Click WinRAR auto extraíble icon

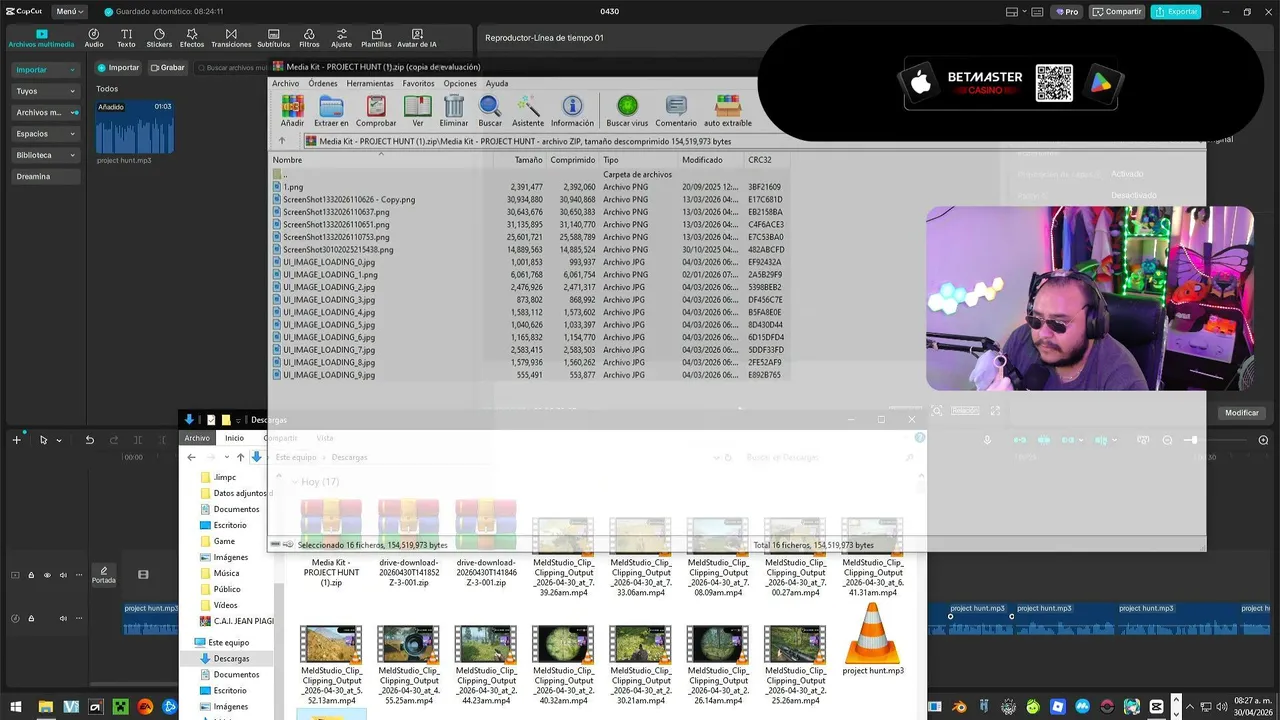click(x=728, y=110)
